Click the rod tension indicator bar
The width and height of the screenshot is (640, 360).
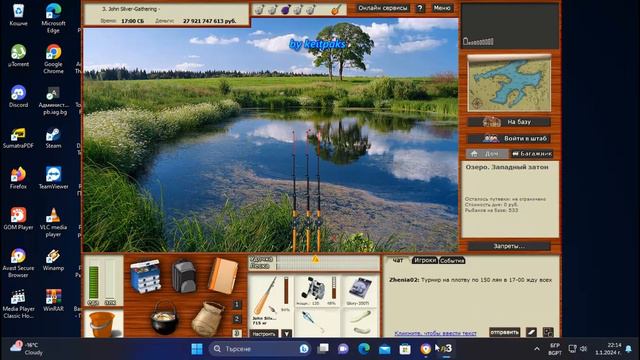click(x=328, y=259)
